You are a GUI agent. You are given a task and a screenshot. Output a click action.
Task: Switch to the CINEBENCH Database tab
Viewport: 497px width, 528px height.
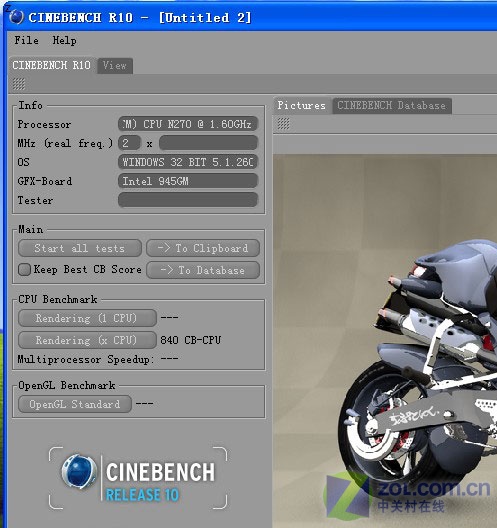pyautogui.click(x=392, y=105)
